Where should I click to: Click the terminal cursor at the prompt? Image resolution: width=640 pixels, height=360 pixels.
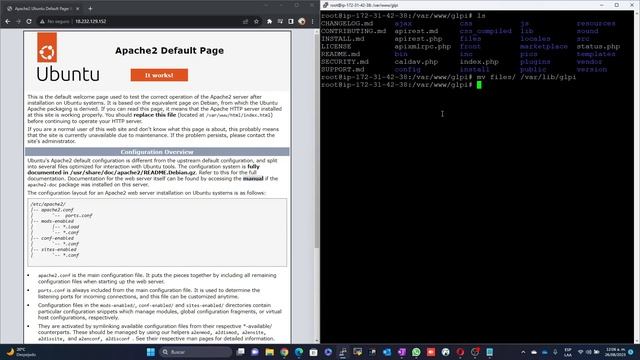(479, 84)
